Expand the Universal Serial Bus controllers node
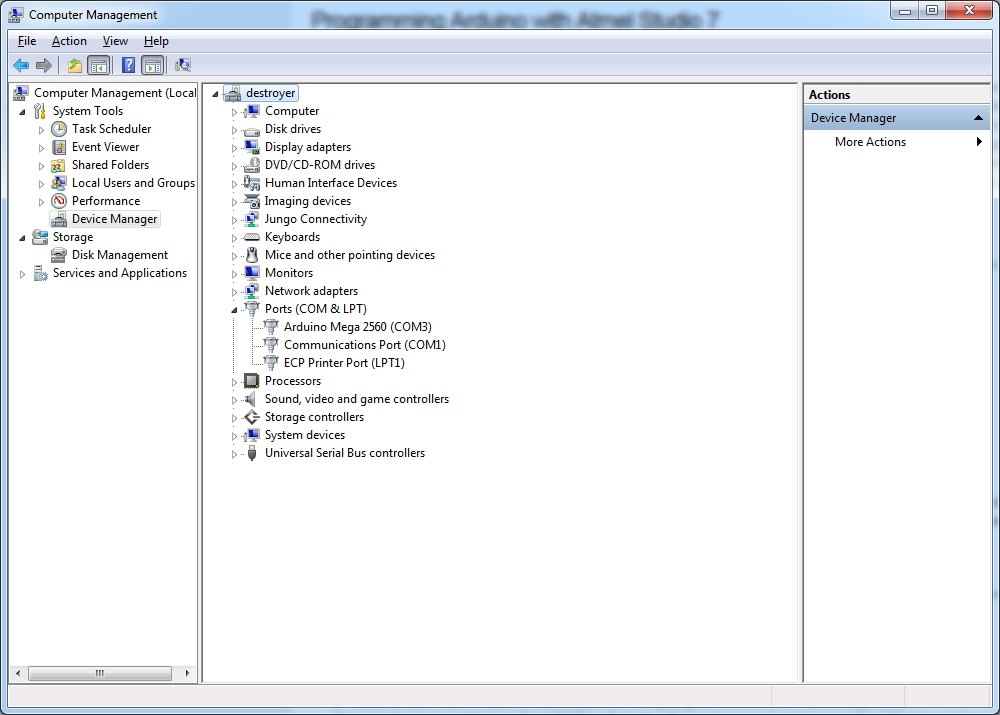The image size is (1000, 715). 235,454
